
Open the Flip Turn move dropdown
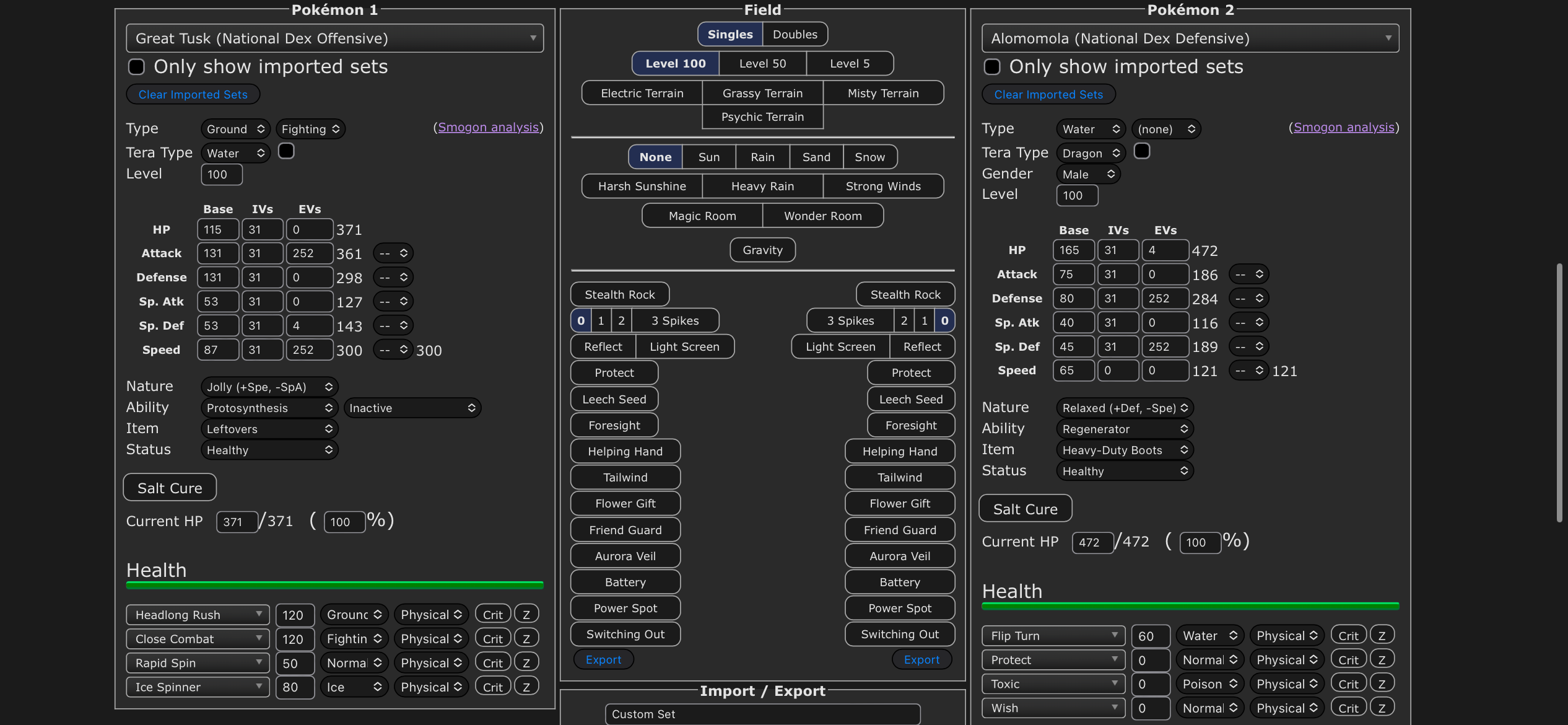point(1053,636)
